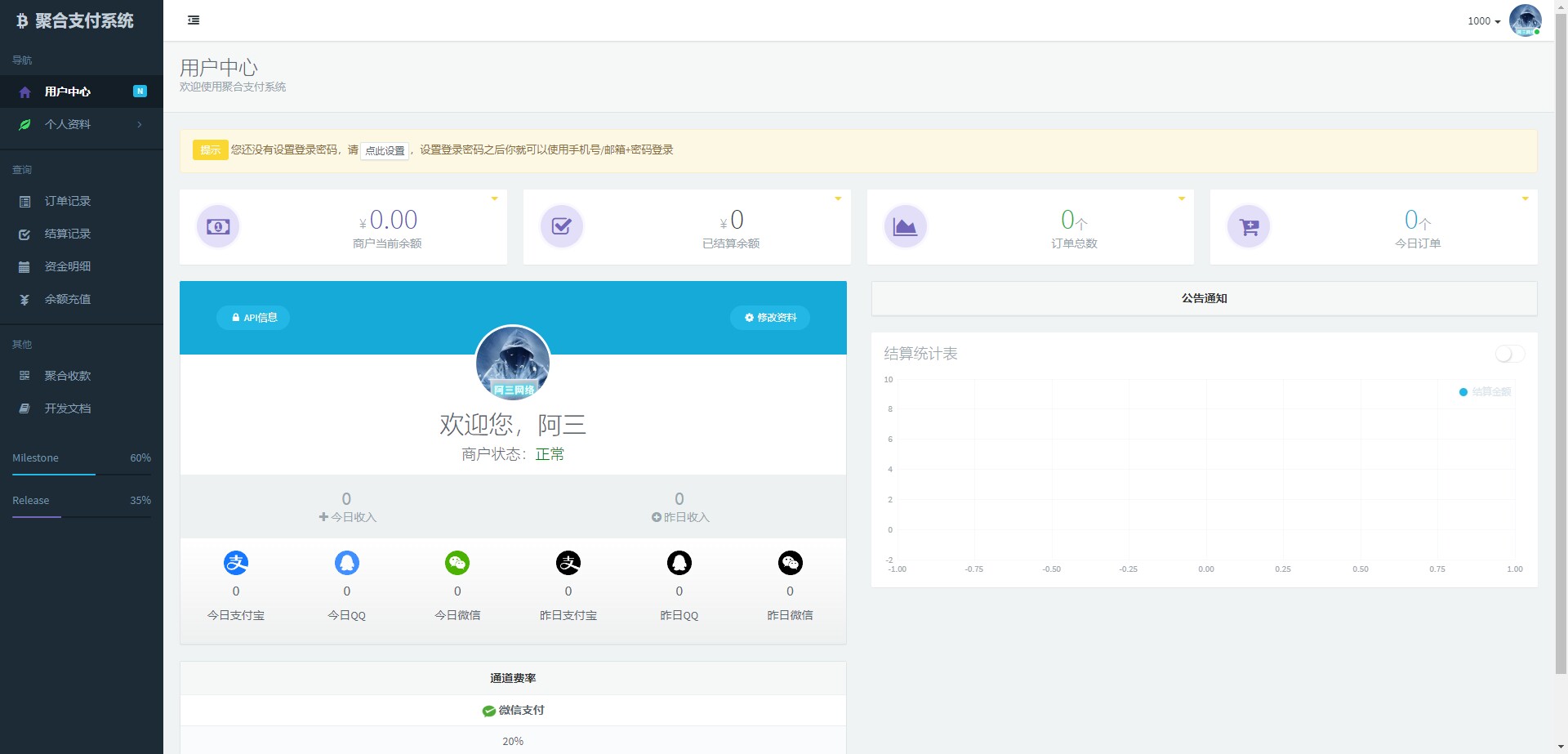Open the dropdown arrow on 今日订单 card
The width and height of the screenshot is (1568, 754).
pyautogui.click(x=1525, y=199)
